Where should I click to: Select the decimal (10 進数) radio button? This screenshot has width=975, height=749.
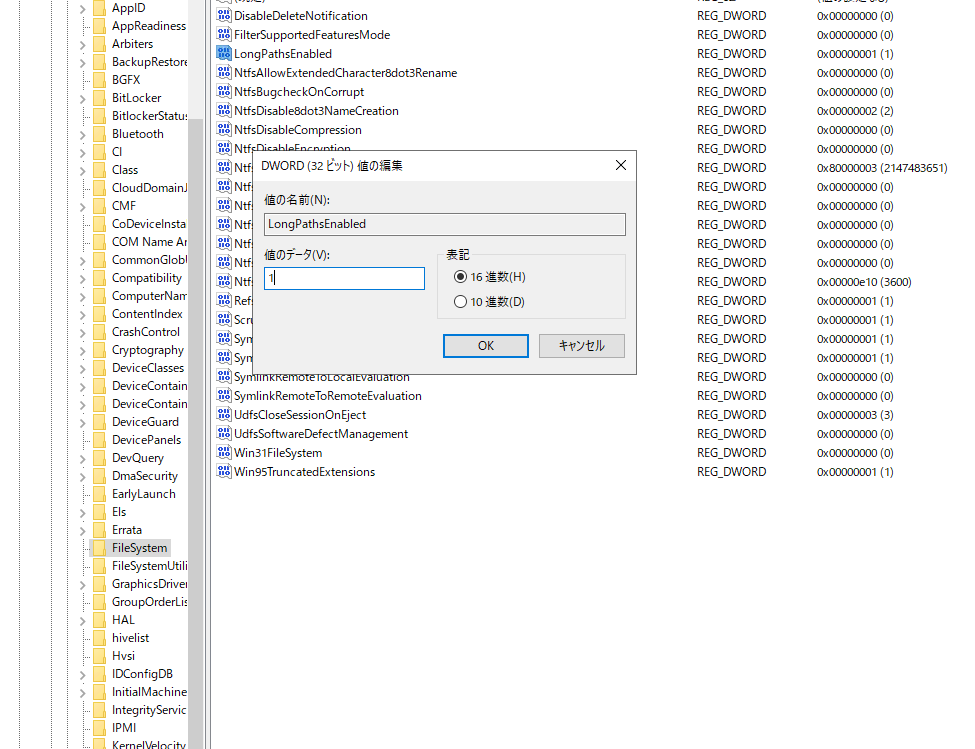[x=460, y=301]
